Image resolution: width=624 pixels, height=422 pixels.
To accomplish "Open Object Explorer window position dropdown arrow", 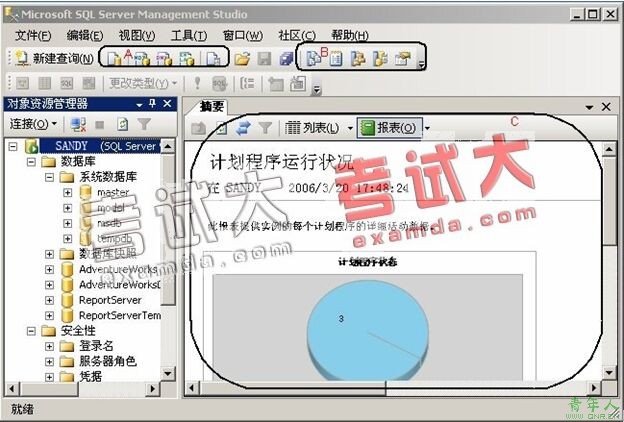I will point(139,105).
